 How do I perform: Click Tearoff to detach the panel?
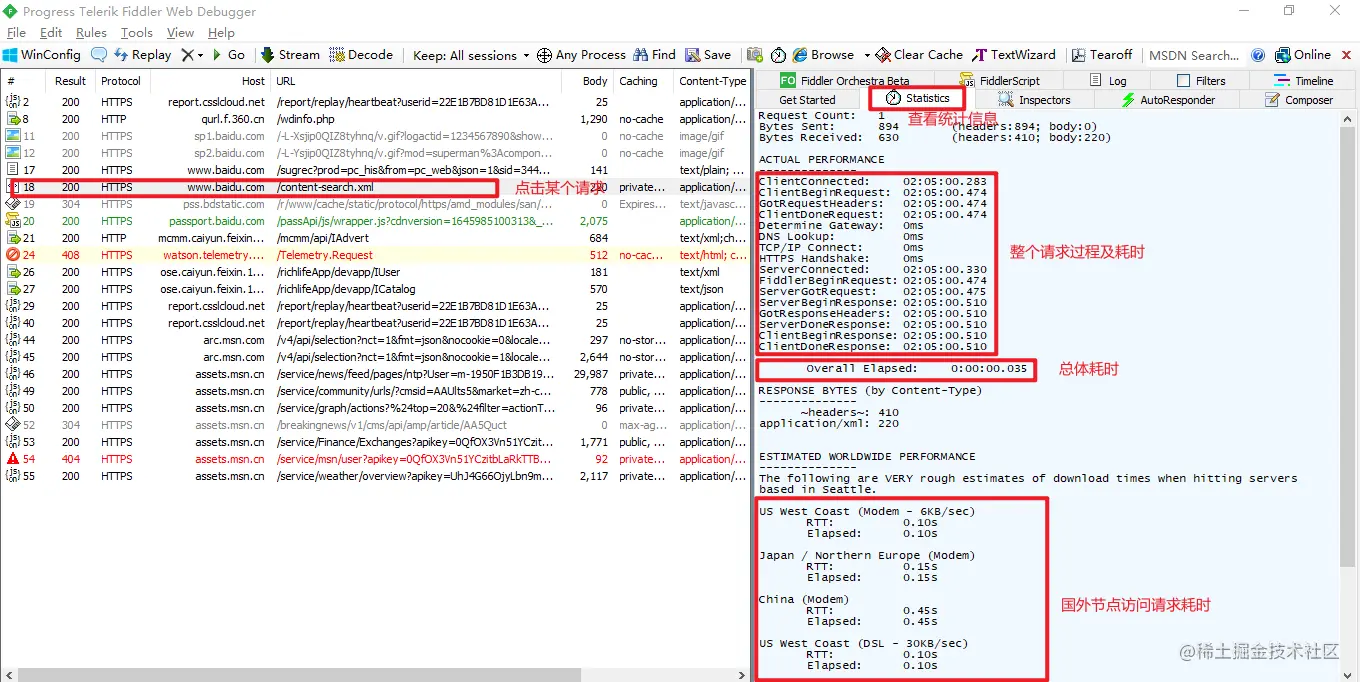click(x=1102, y=55)
